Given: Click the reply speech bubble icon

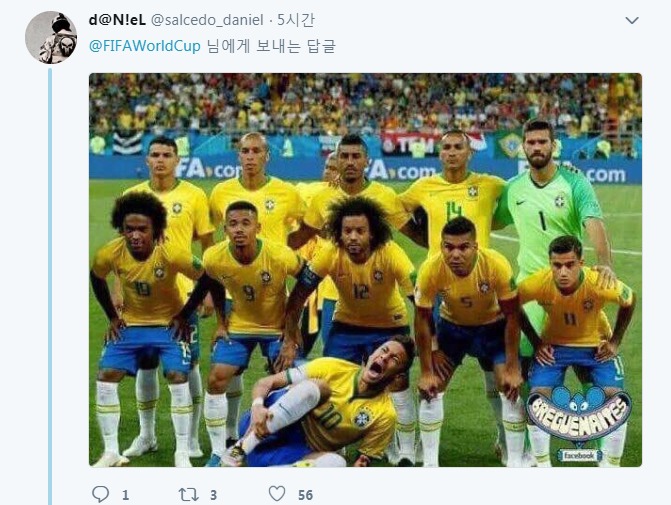Looking at the screenshot, I should (101, 494).
